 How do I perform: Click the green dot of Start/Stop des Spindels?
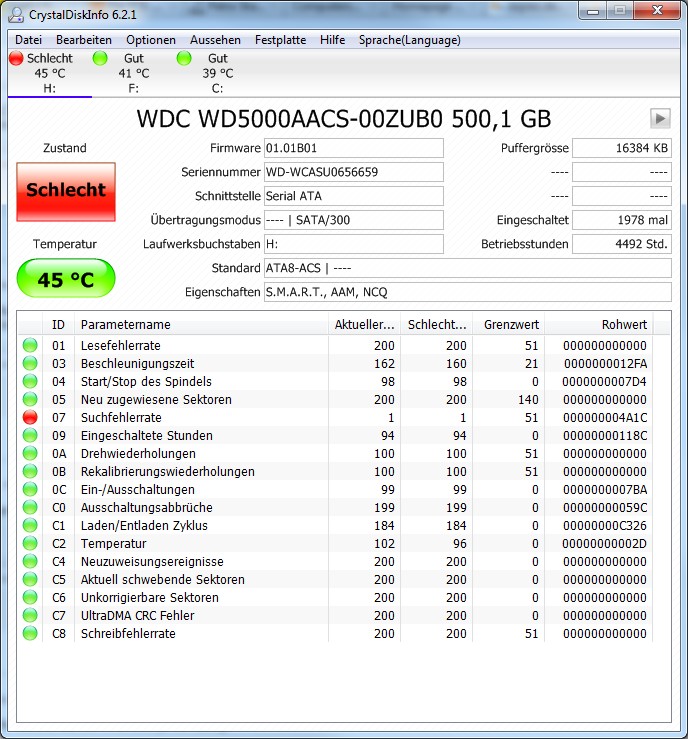pos(30,381)
